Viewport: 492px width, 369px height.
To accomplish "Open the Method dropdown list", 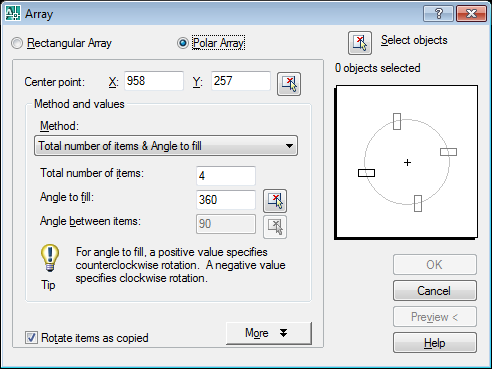I will [166, 146].
